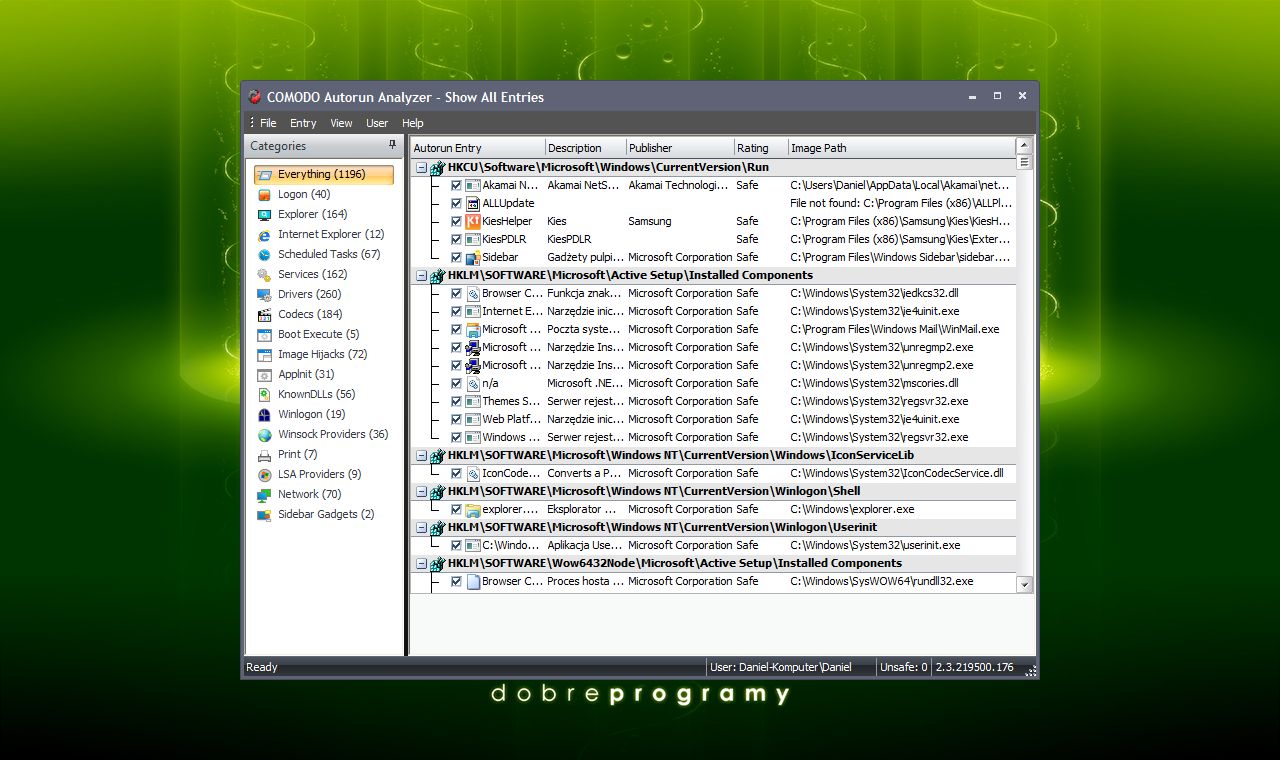The width and height of the screenshot is (1280, 760).
Task: Collapse the Wow6432Node Active Setup group
Action: 421,564
